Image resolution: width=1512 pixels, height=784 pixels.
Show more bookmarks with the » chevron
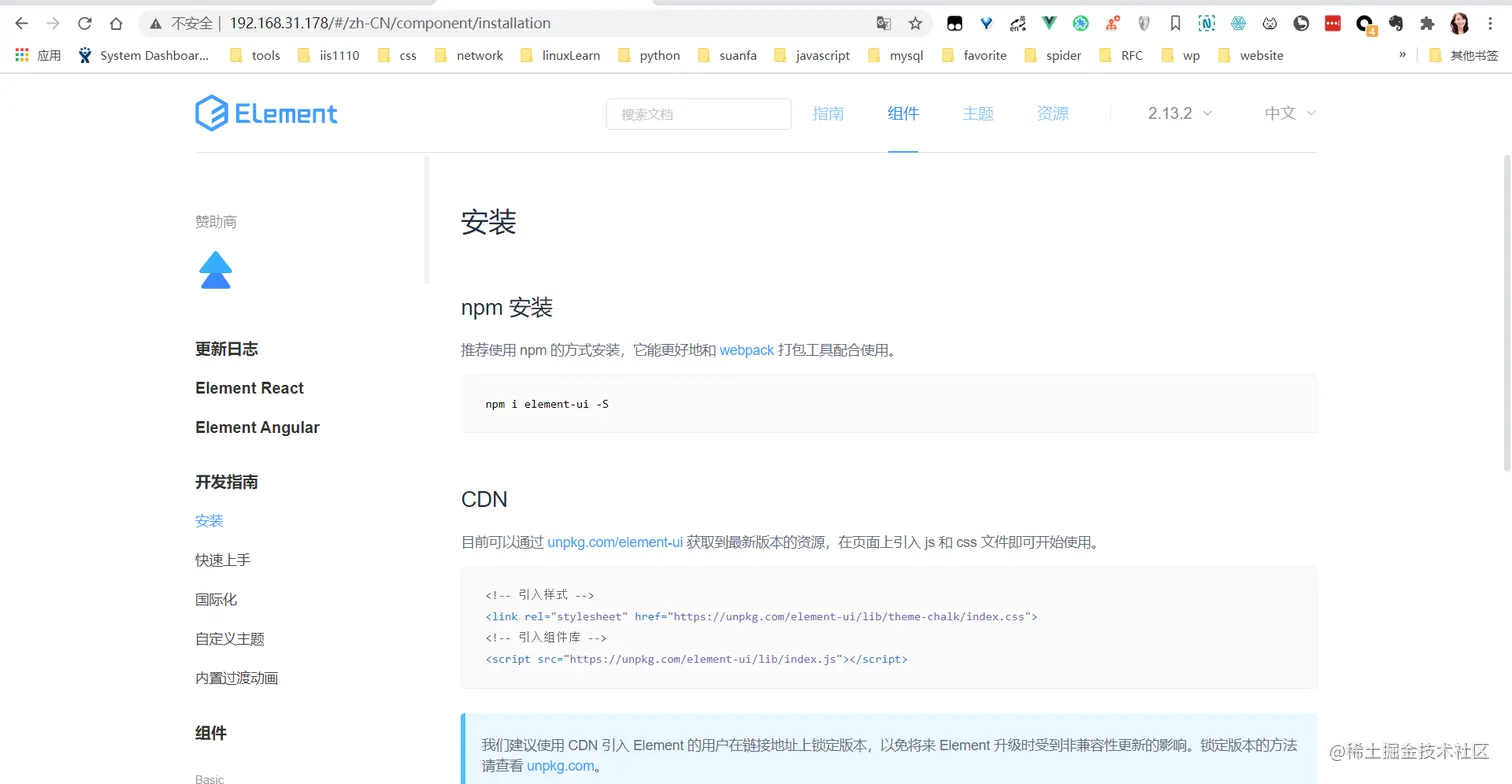(1402, 55)
